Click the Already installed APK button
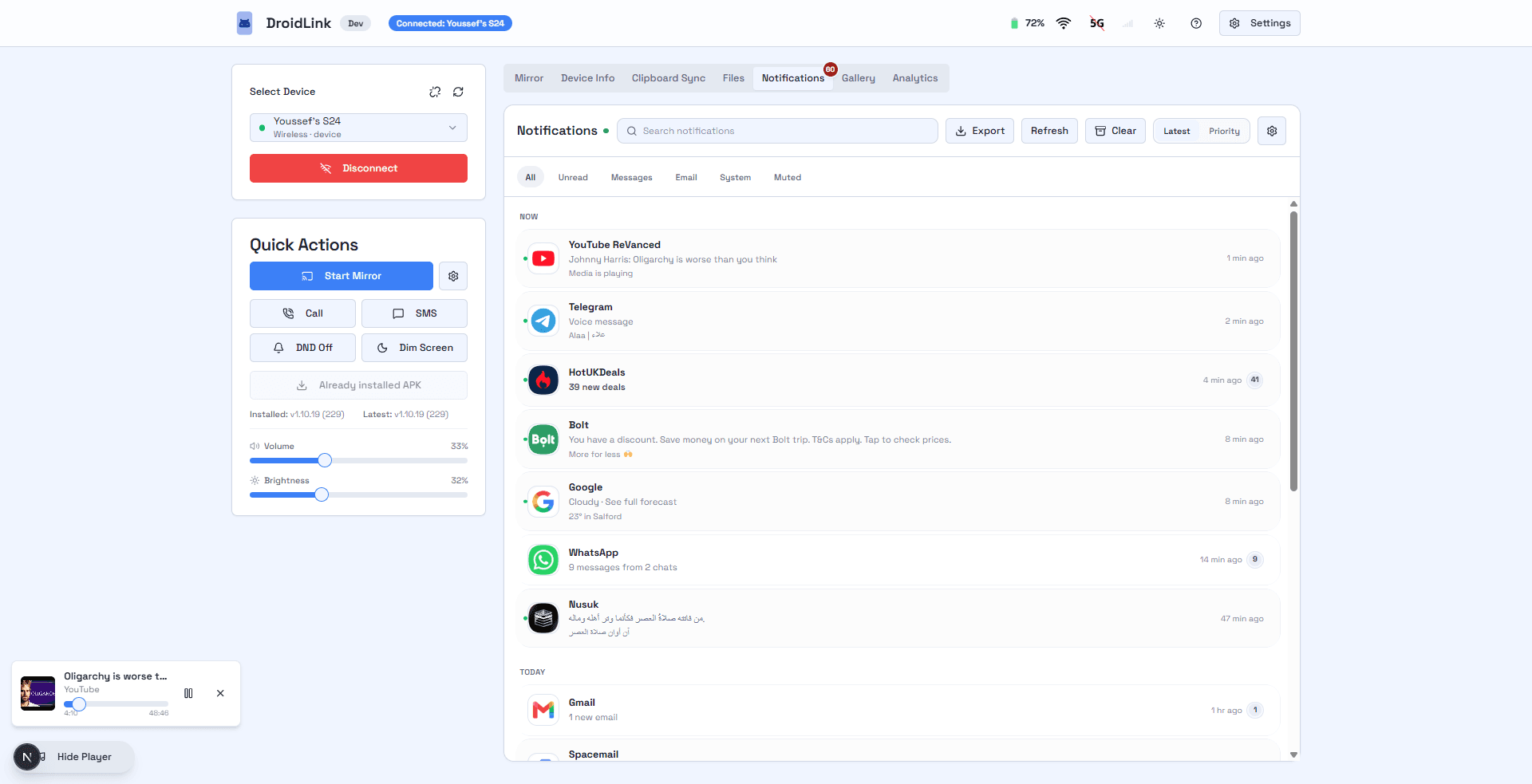1532x784 pixels. pyautogui.click(x=358, y=385)
